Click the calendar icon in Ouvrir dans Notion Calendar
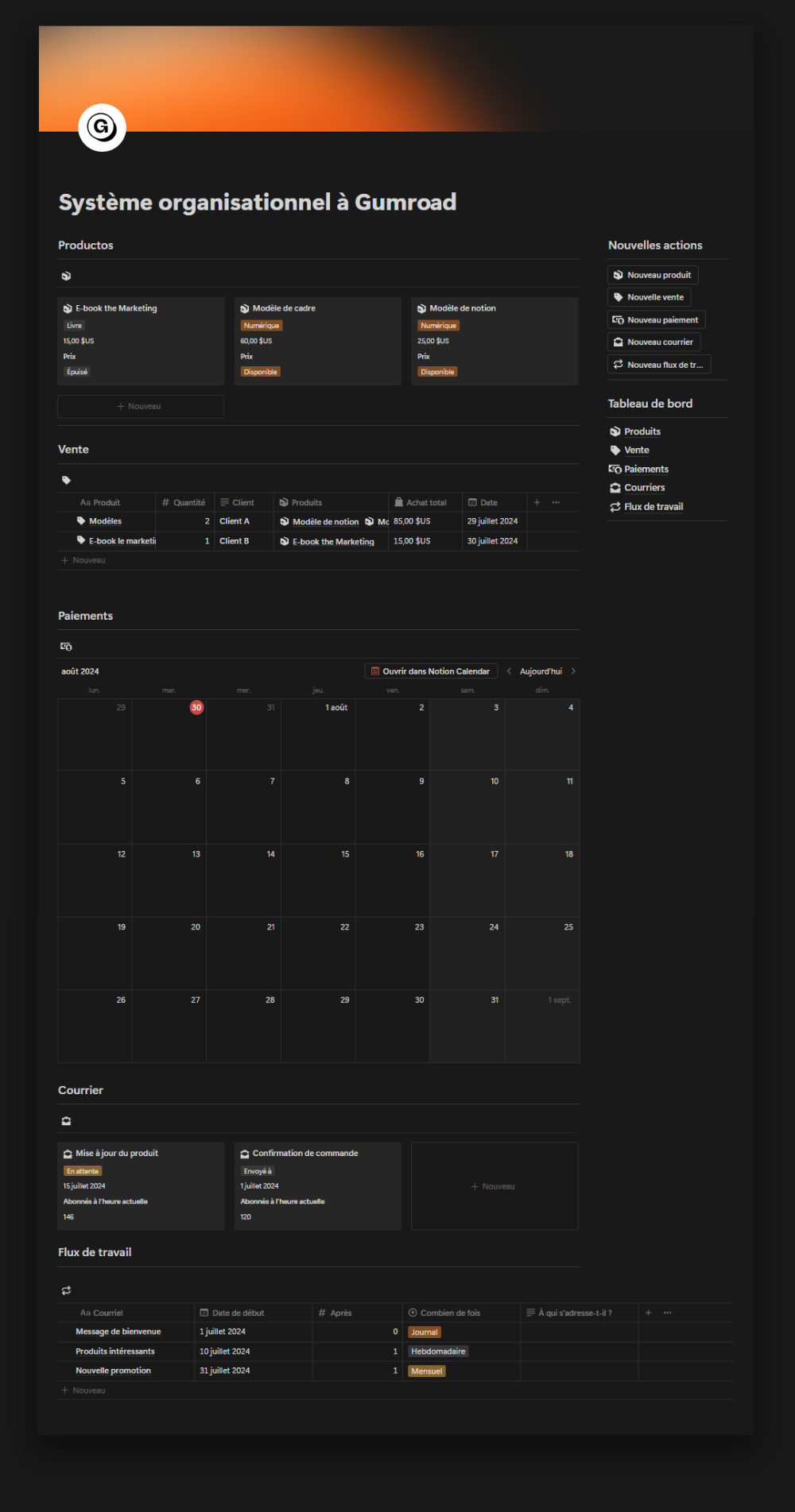The width and height of the screenshot is (795, 1512). [x=375, y=671]
